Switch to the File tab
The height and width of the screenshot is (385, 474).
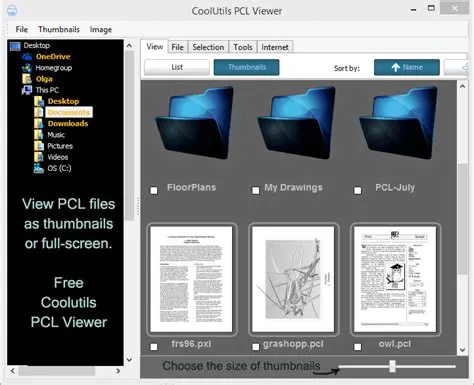click(178, 47)
